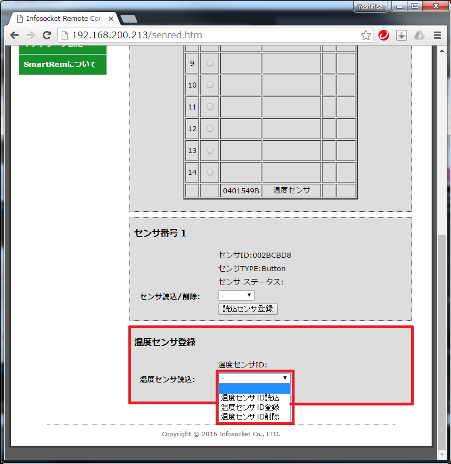Click the 読込センサ登録 button

[248, 309]
